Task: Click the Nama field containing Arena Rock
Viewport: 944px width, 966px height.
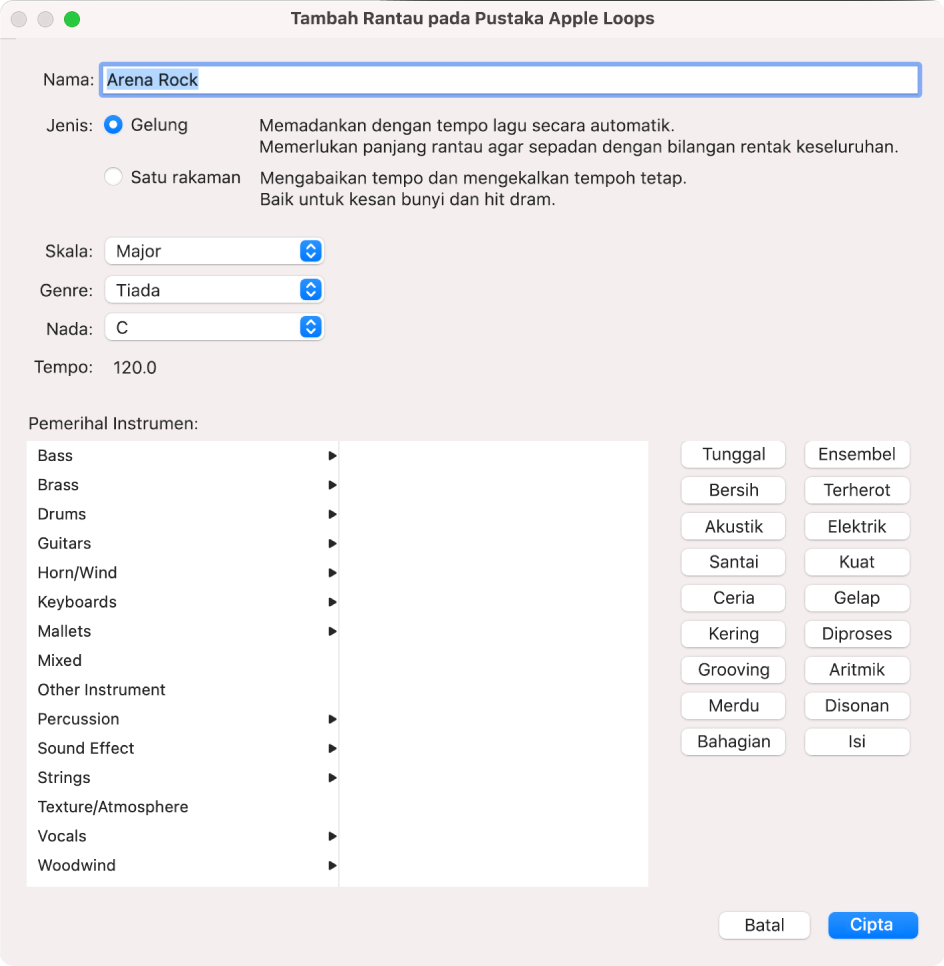Action: click(x=509, y=80)
